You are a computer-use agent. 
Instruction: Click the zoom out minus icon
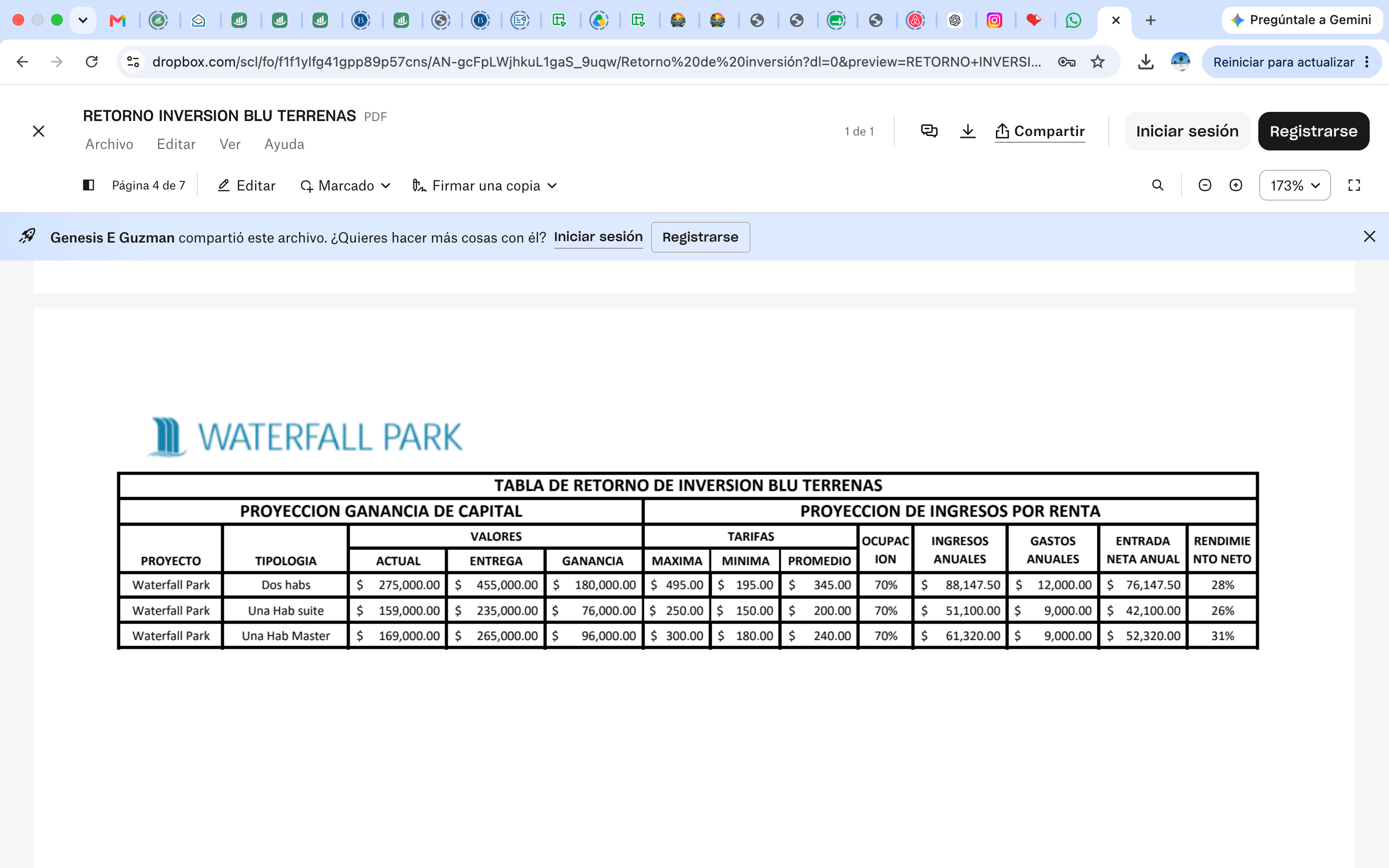[x=1205, y=185]
